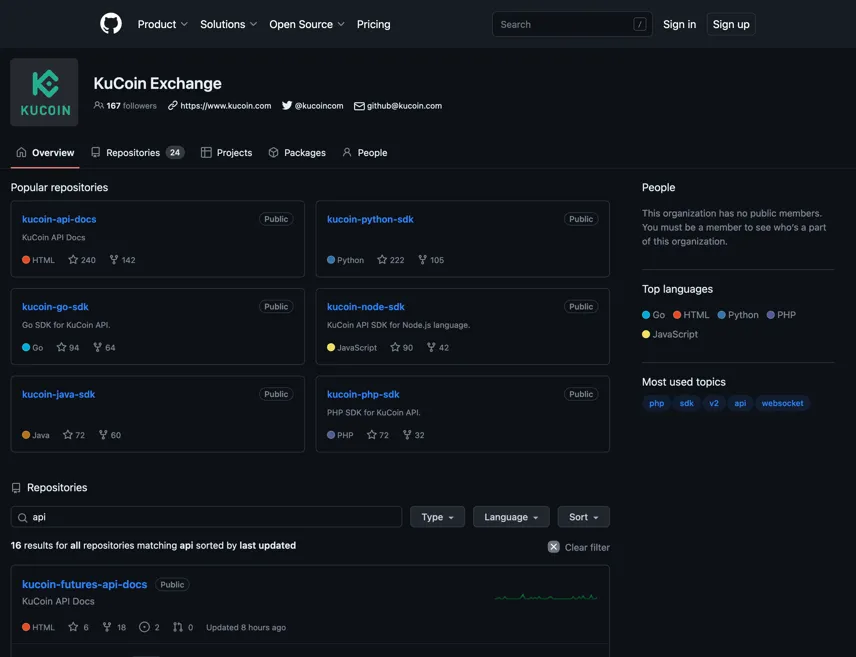
Task: Visit the https://www.kucoin.com website link
Action: (219, 106)
